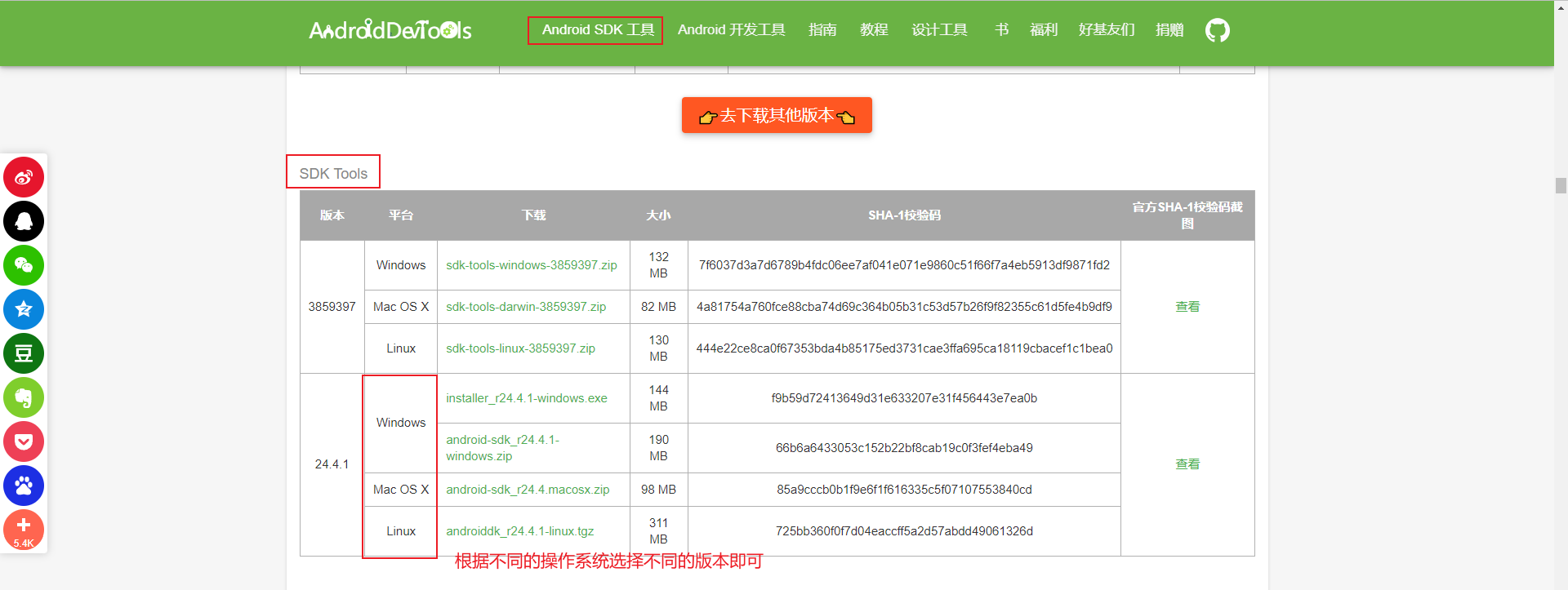Share page to Weibo via sidebar icon

[x=24, y=177]
